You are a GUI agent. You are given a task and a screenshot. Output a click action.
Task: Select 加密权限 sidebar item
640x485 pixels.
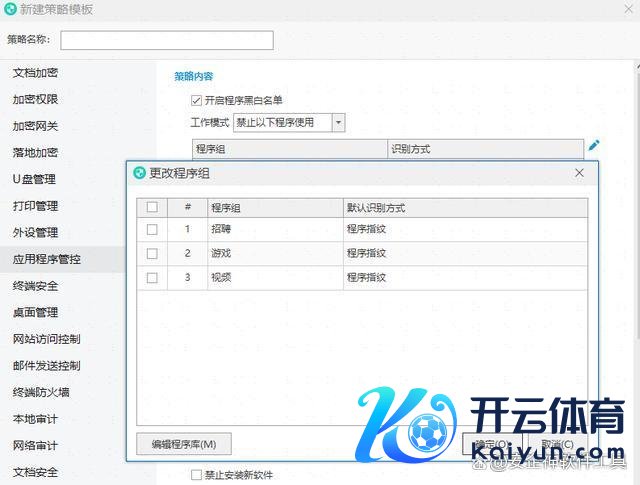point(36,100)
